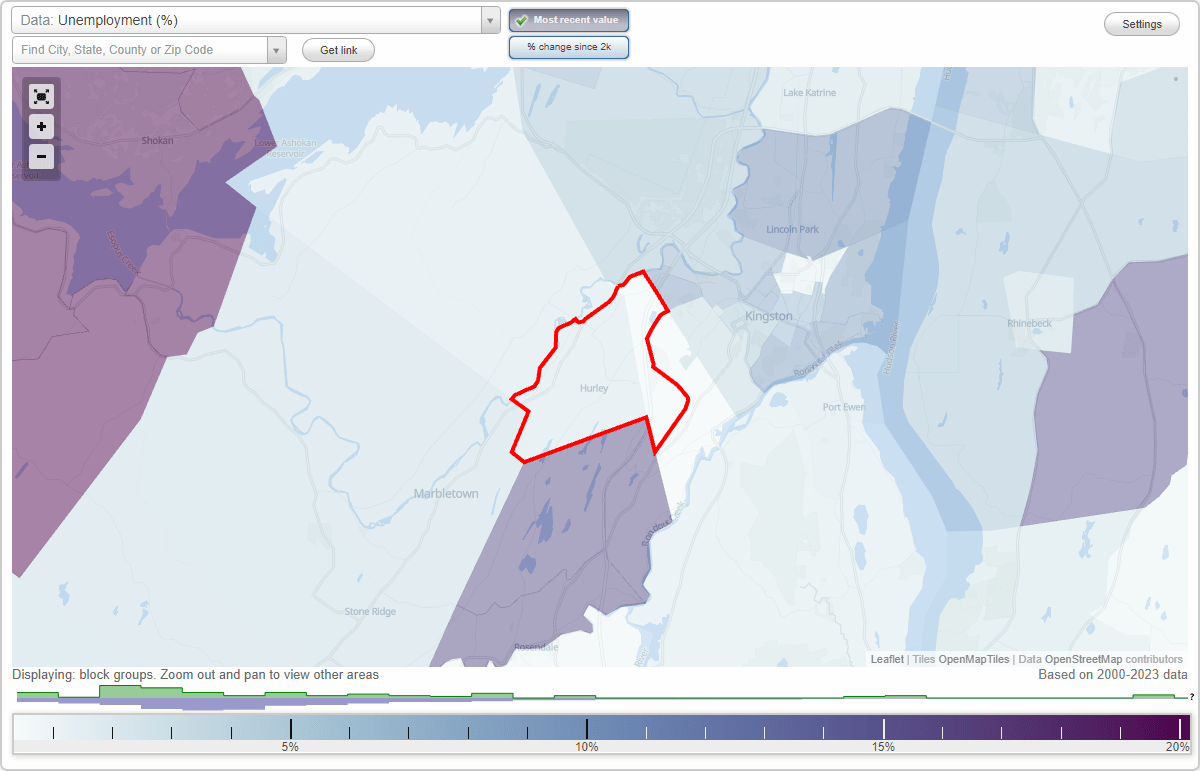Open the Data: Unemployment (%) dropdown
The height and width of the screenshot is (771, 1200).
[x=250, y=19]
